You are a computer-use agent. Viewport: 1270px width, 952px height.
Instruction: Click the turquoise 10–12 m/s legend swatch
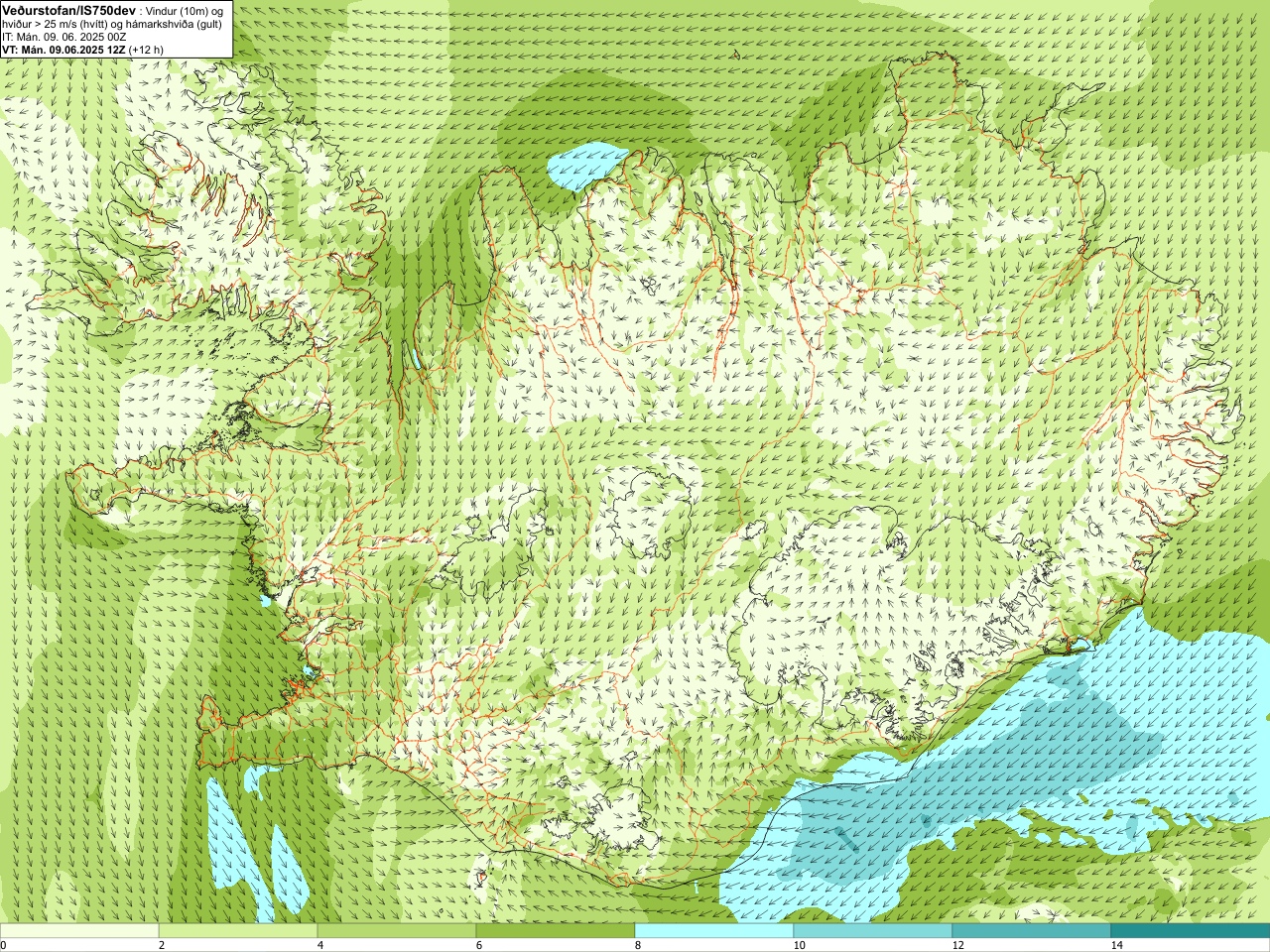[873, 930]
